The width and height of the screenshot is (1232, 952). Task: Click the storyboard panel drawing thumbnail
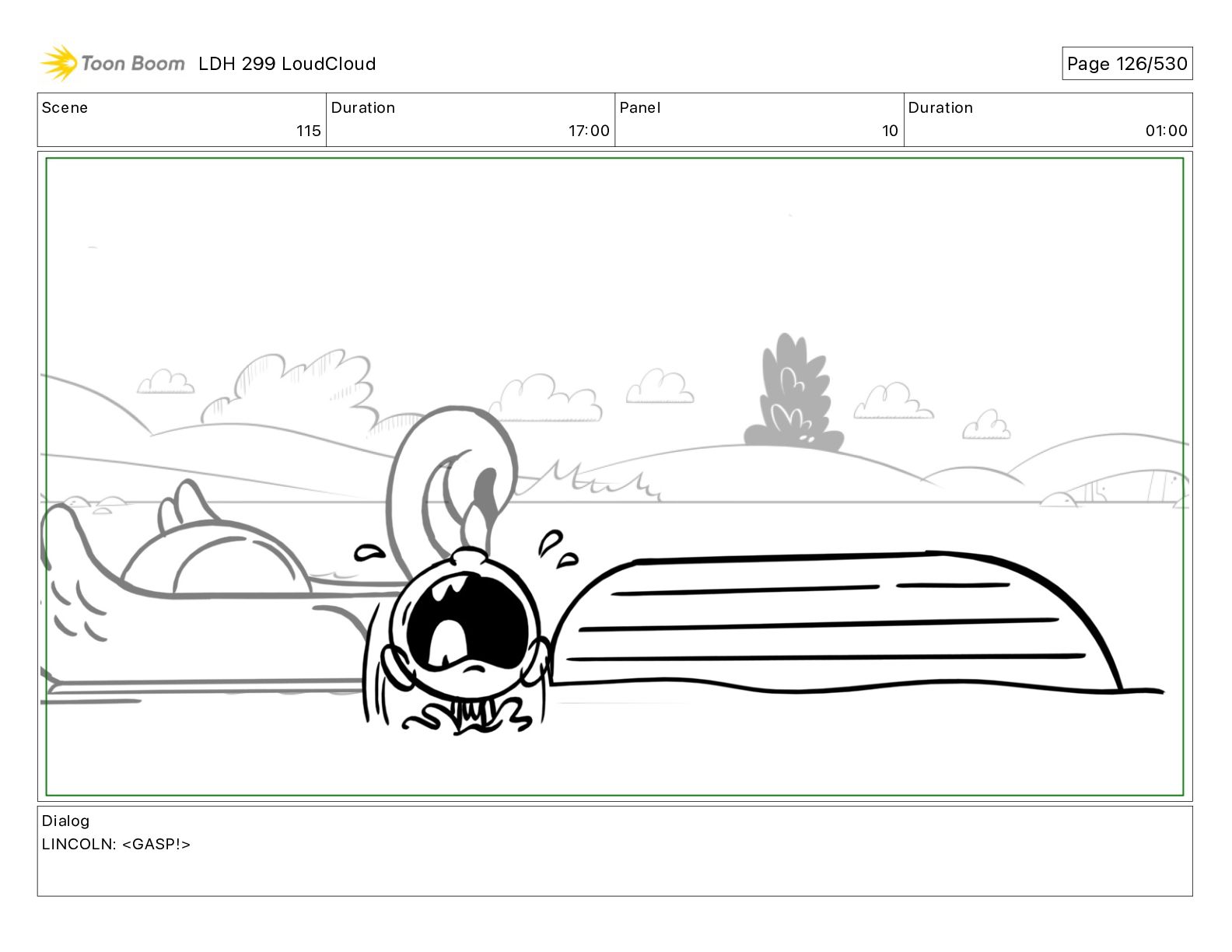(x=614, y=477)
